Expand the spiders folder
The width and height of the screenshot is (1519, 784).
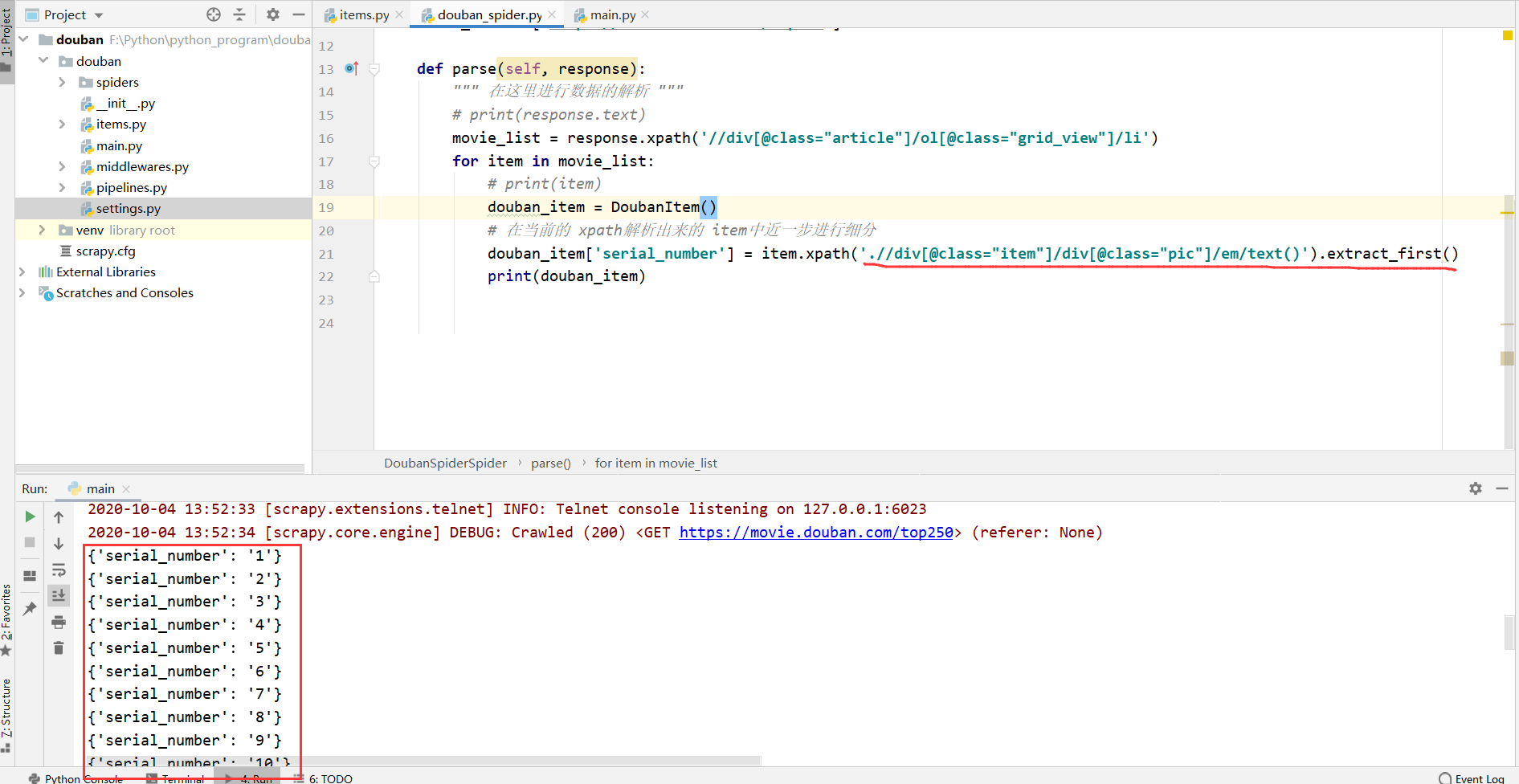[62, 82]
